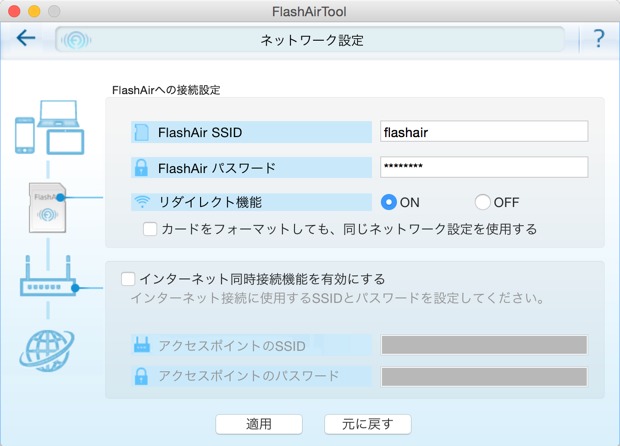Viewport: 620px width, 446px height.
Task: Click the devices illustration in the sidebar
Action: point(49,127)
